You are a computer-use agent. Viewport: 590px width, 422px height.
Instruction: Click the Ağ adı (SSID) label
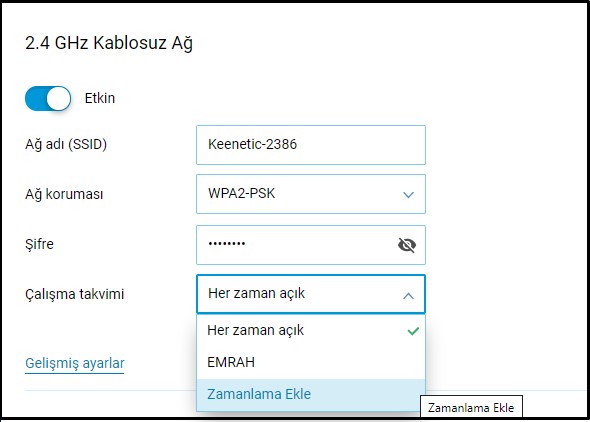point(66,144)
